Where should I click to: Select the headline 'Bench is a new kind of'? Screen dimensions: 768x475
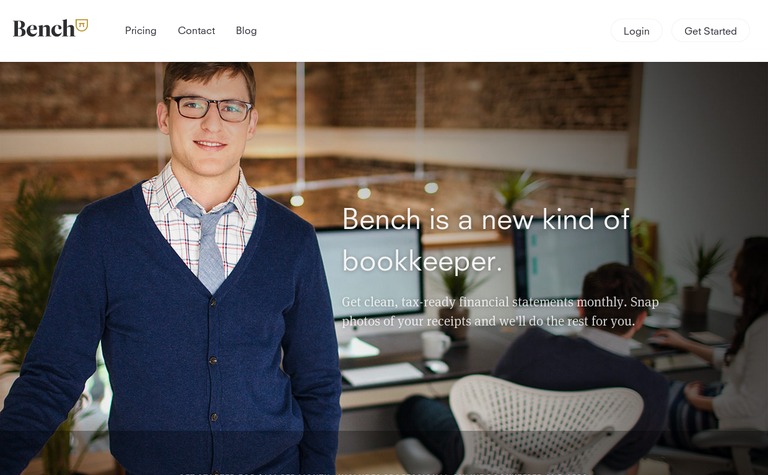485,219
